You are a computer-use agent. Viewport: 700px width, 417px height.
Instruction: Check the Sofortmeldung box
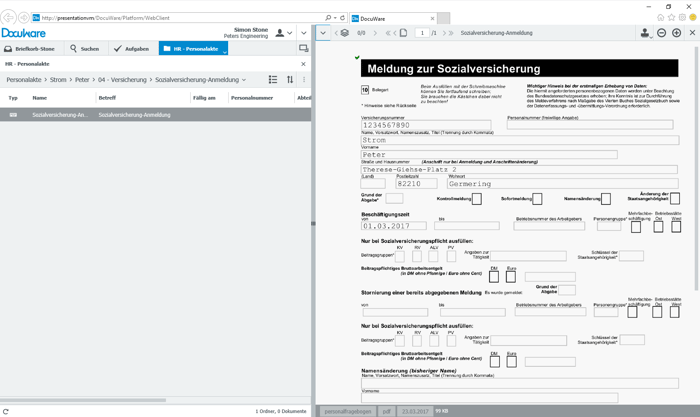pyautogui.click(x=537, y=199)
